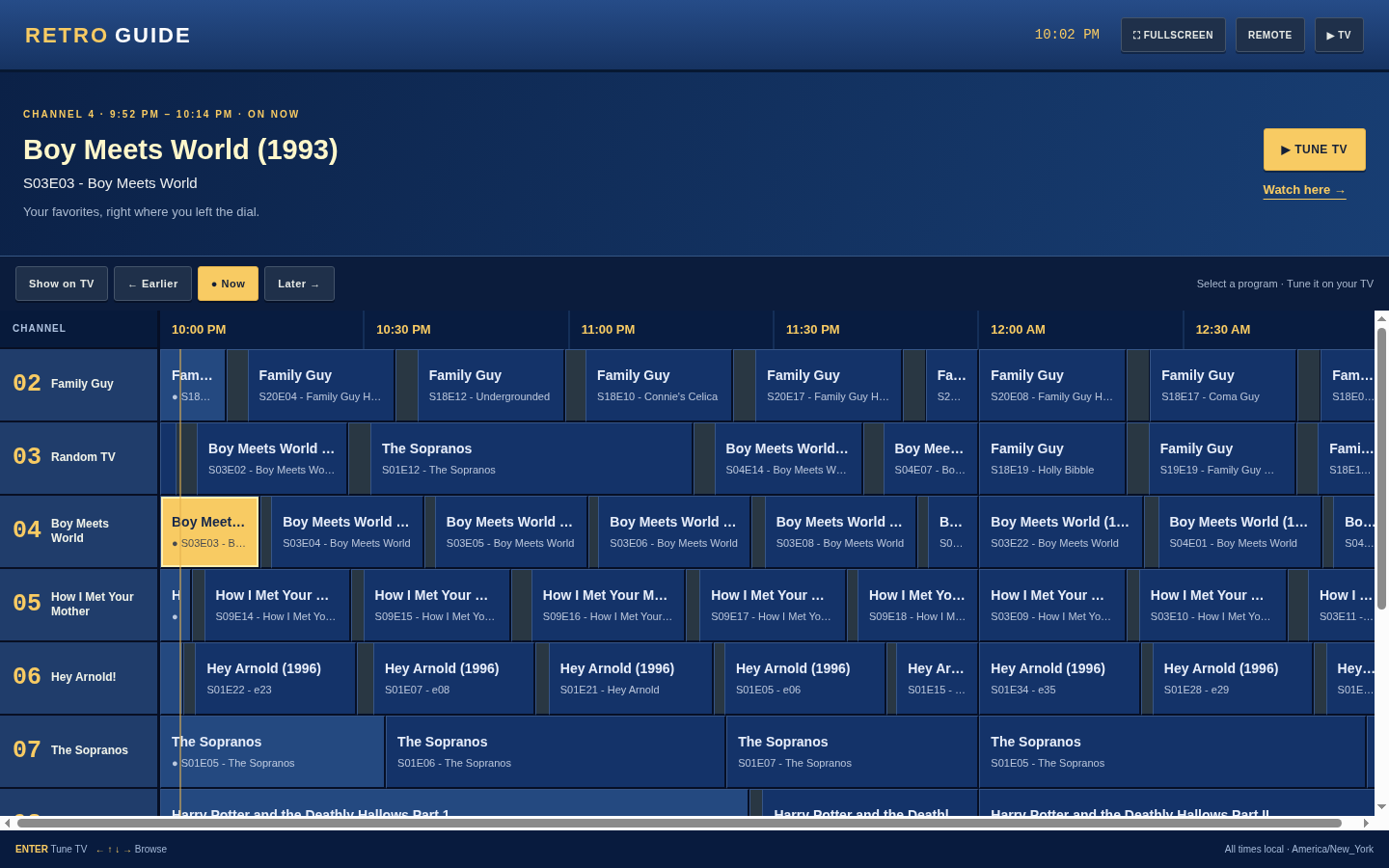Select Hey Arnold episode S01E22 - e23
Image resolution: width=1389 pixels, height=868 pixels.
276,678
